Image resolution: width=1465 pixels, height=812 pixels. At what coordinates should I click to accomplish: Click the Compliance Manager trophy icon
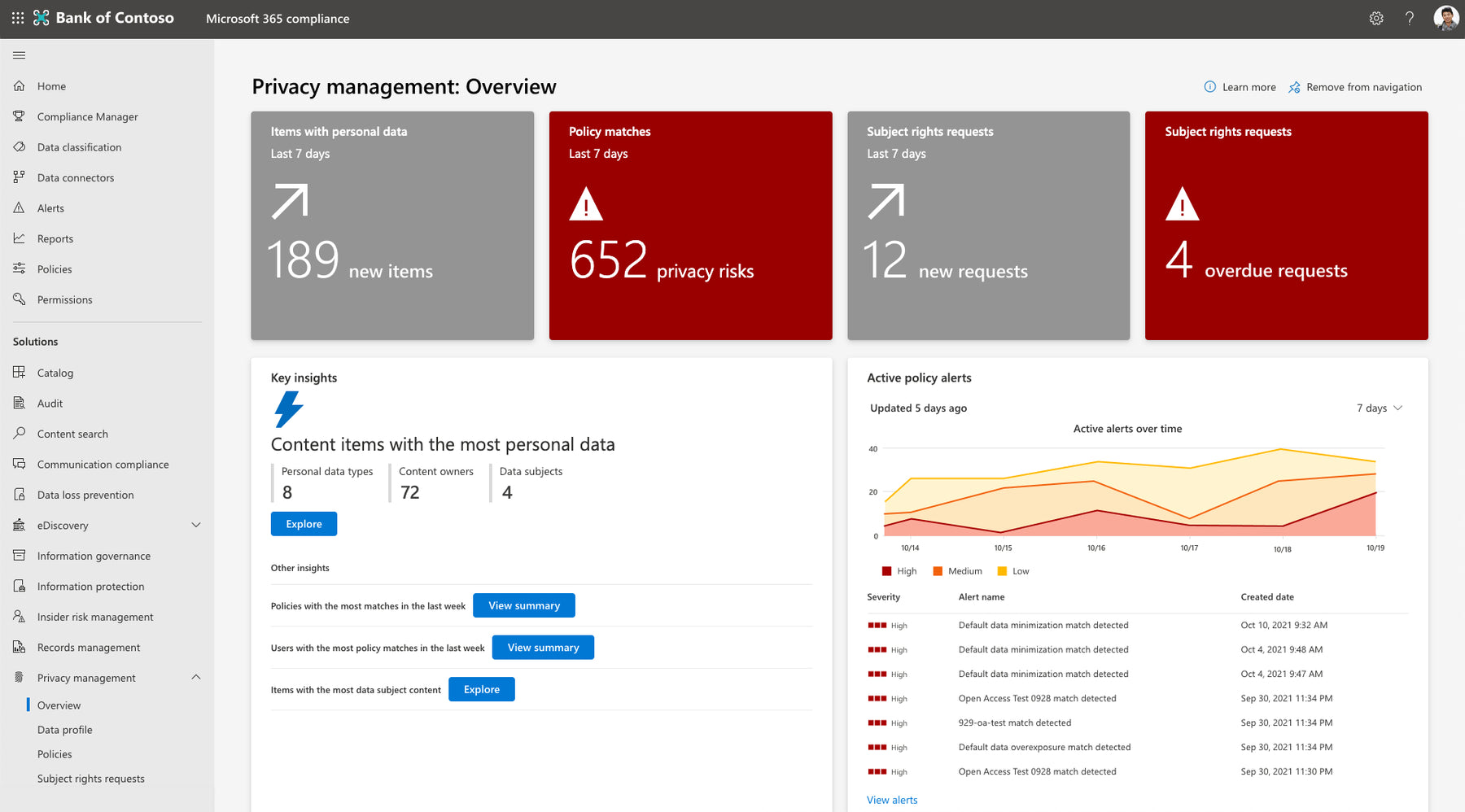[20, 116]
